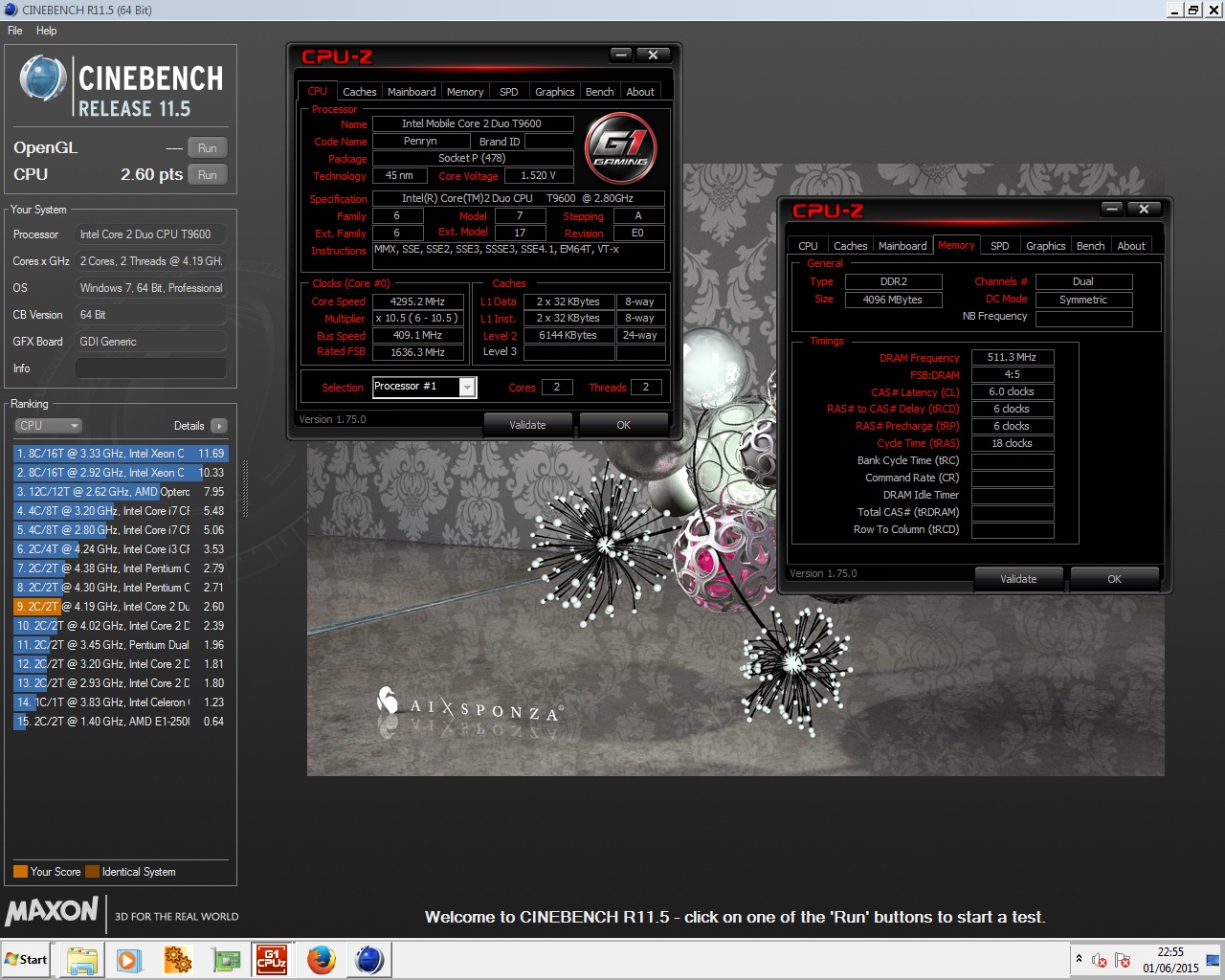Click the gears icon on the taskbar
This screenshot has width=1225, height=980.
click(x=177, y=960)
